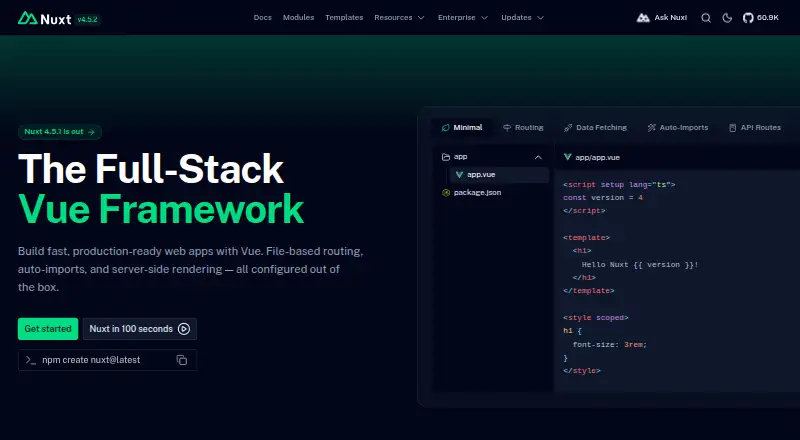Click the magic wand icon on Auto-Imports
The image size is (800, 440).
(652, 128)
